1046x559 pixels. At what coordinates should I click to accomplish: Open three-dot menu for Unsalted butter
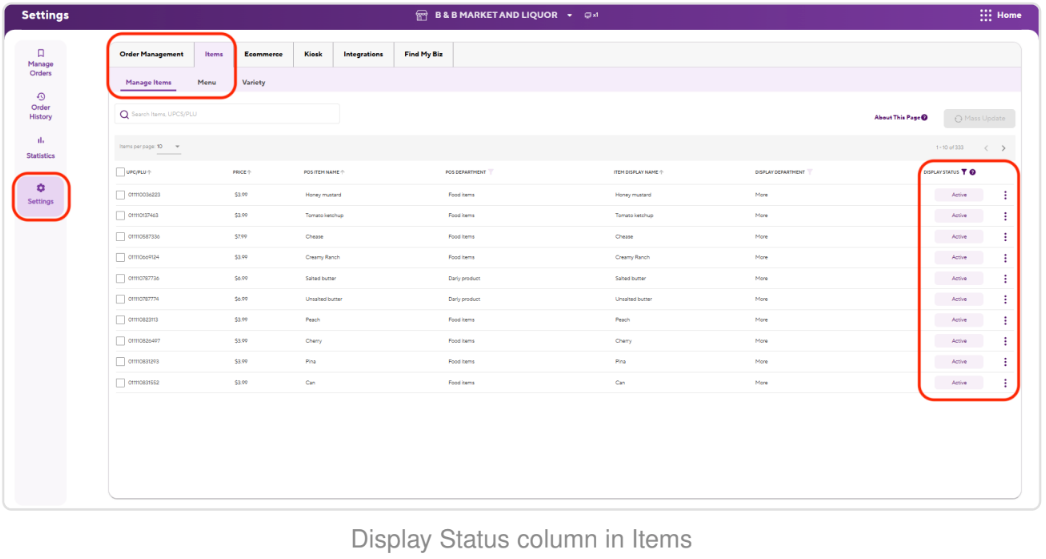[x=1005, y=299]
